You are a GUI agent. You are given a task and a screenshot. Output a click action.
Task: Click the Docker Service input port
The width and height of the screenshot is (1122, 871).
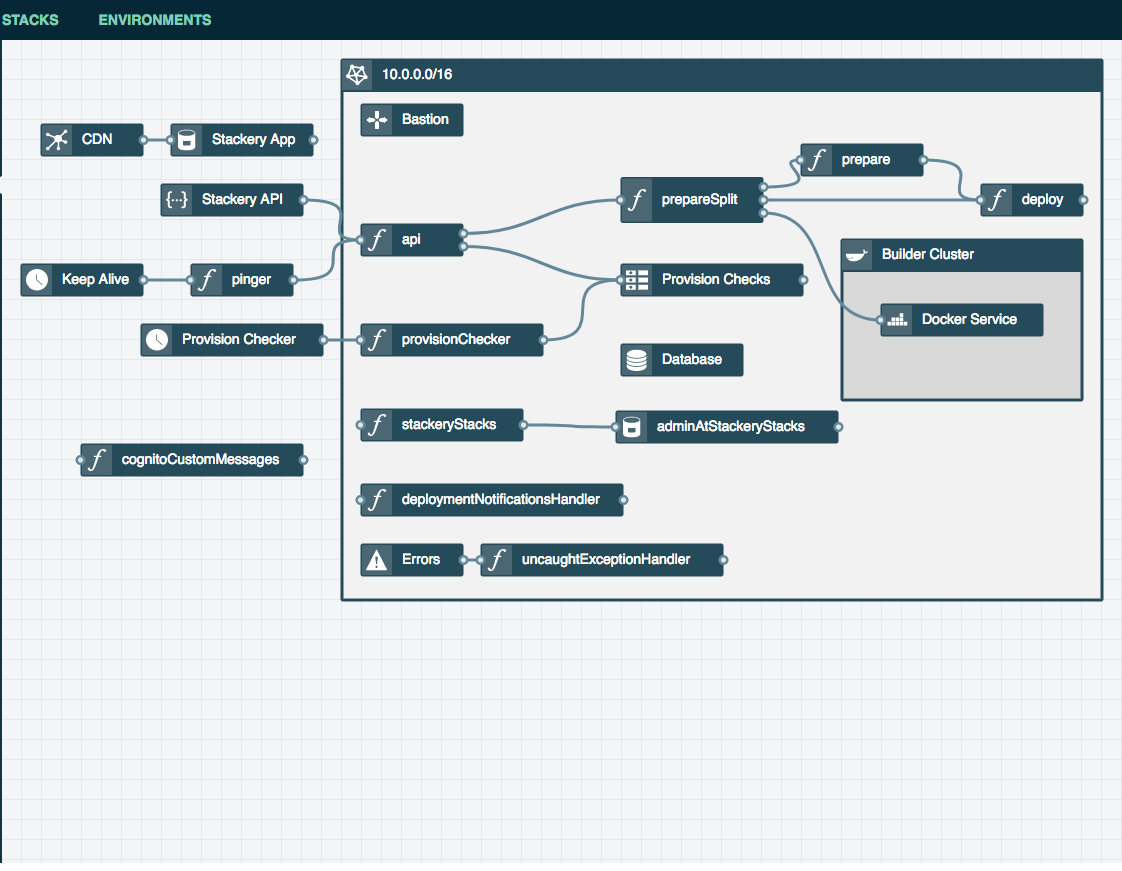(881, 320)
